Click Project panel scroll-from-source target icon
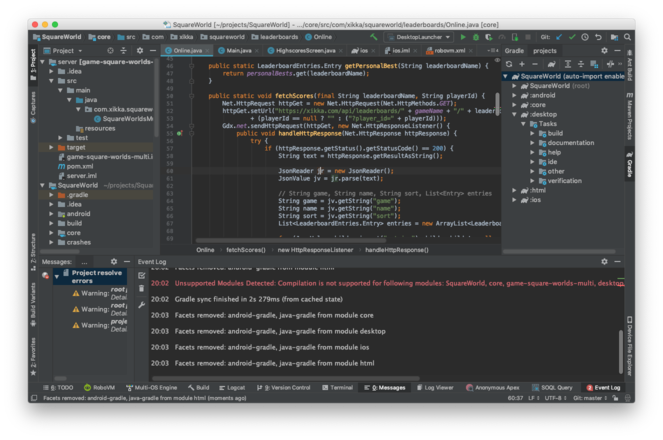Image resolution: width=663 pixels, height=440 pixels. click(x=110, y=51)
